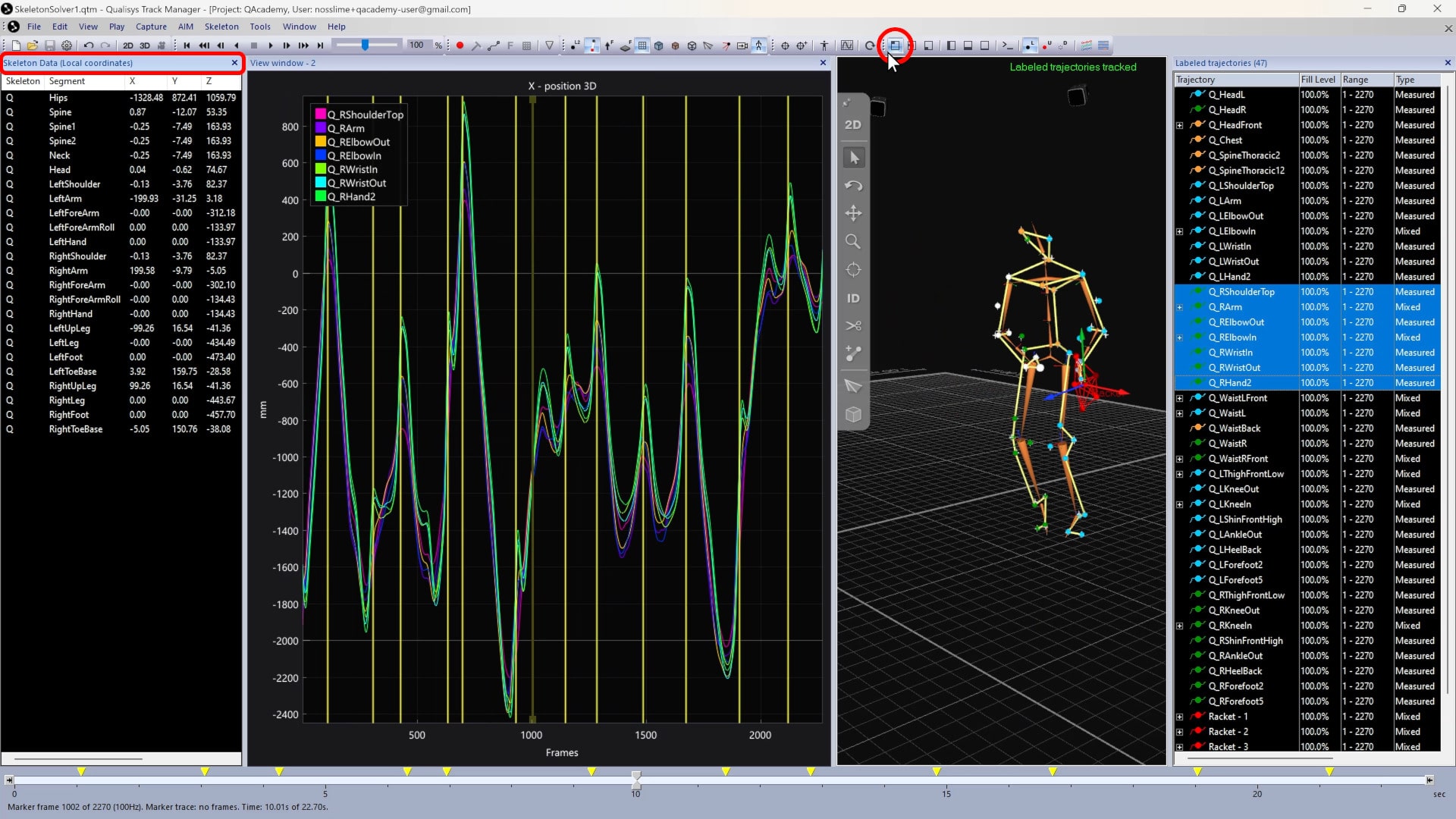Select the Center trajectory tool in 3D view
Image resolution: width=1456 pixels, height=819 pixels.
point(853,270)
